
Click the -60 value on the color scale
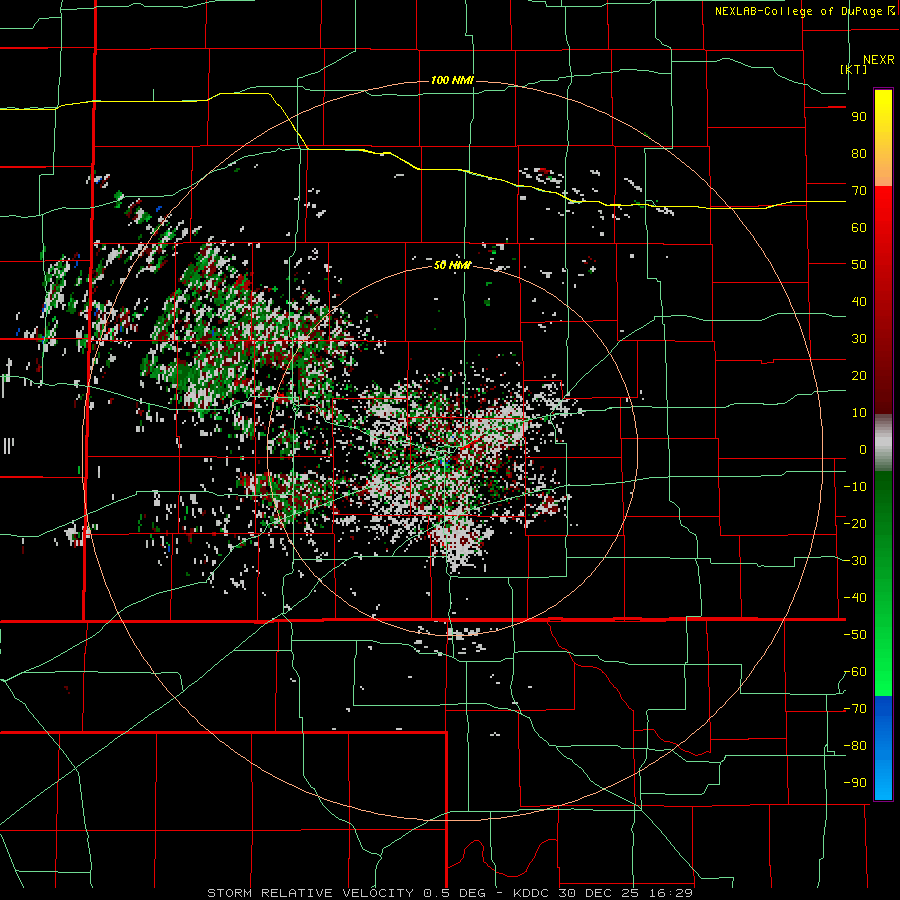tap(855, 672)
